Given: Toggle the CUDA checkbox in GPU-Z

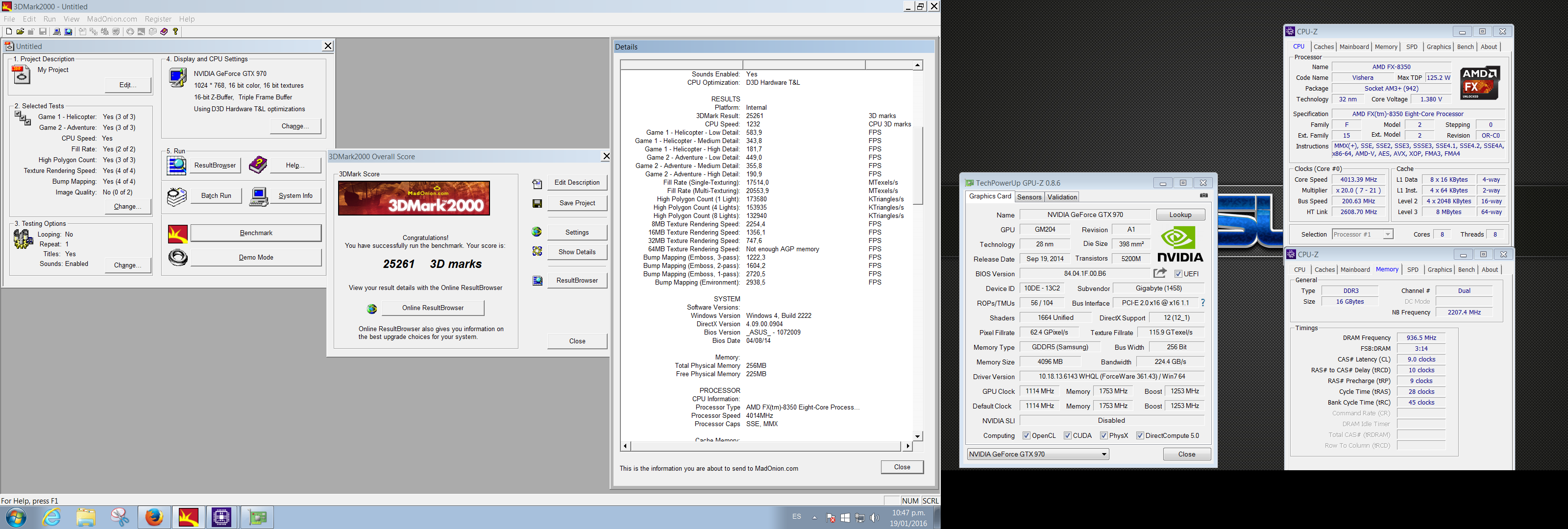Looking at the screenshot, I should (x=1067, y=436).
